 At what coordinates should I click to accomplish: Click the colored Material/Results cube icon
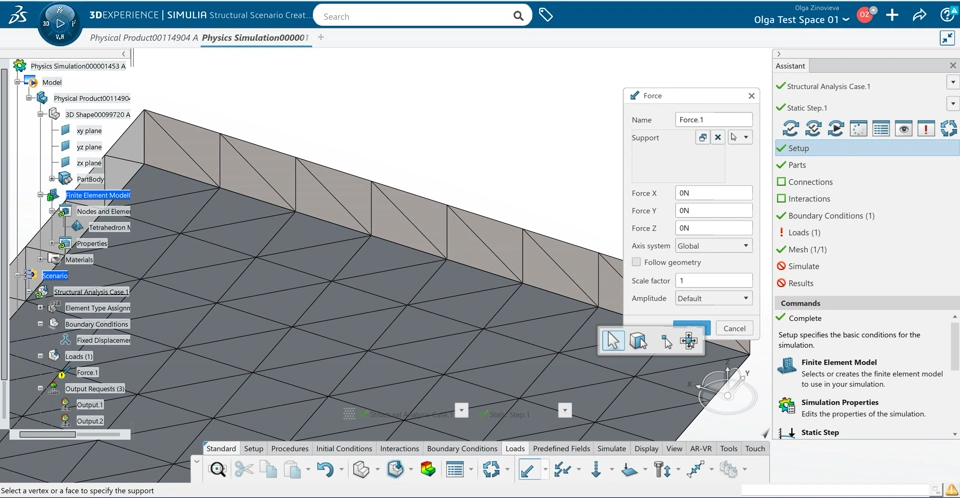click(428, 470)
